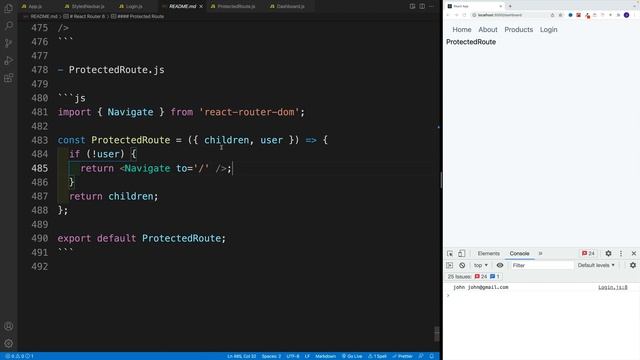Screen dimensions: 640x360
Task: Open the Run and Debug view
Action: 8,60
